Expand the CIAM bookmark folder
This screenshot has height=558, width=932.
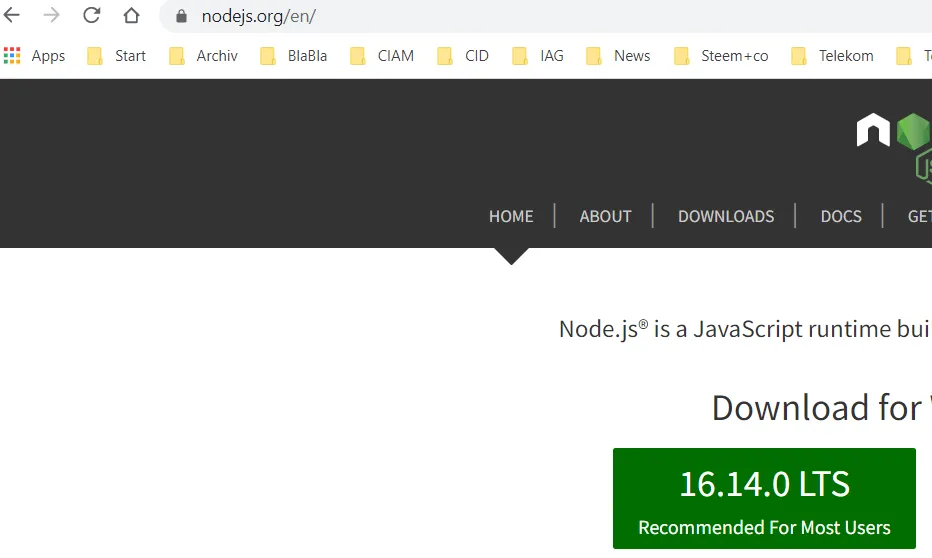click(x=382, y=56)
